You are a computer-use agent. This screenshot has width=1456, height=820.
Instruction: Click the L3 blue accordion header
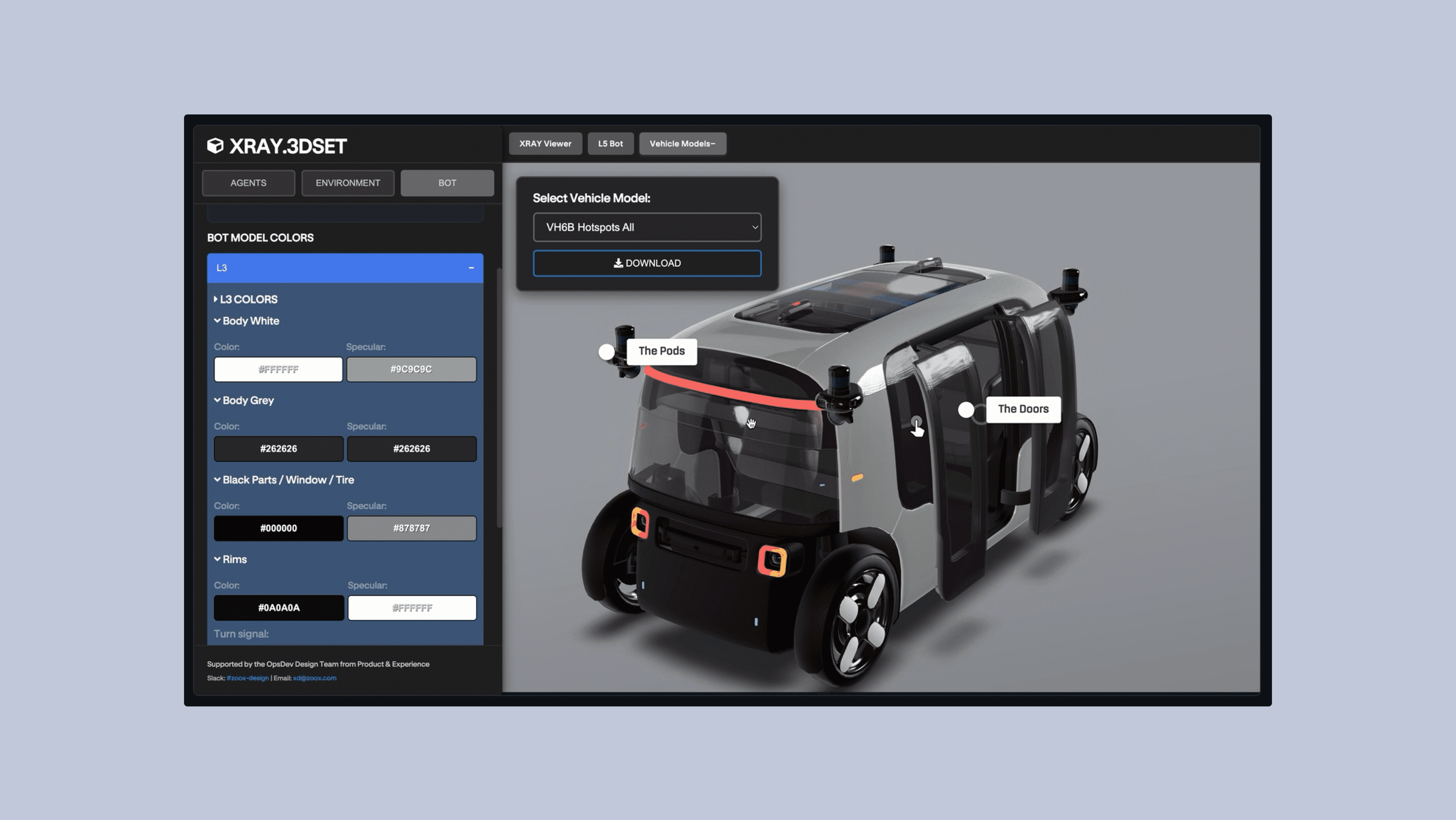tap(345, 268)
